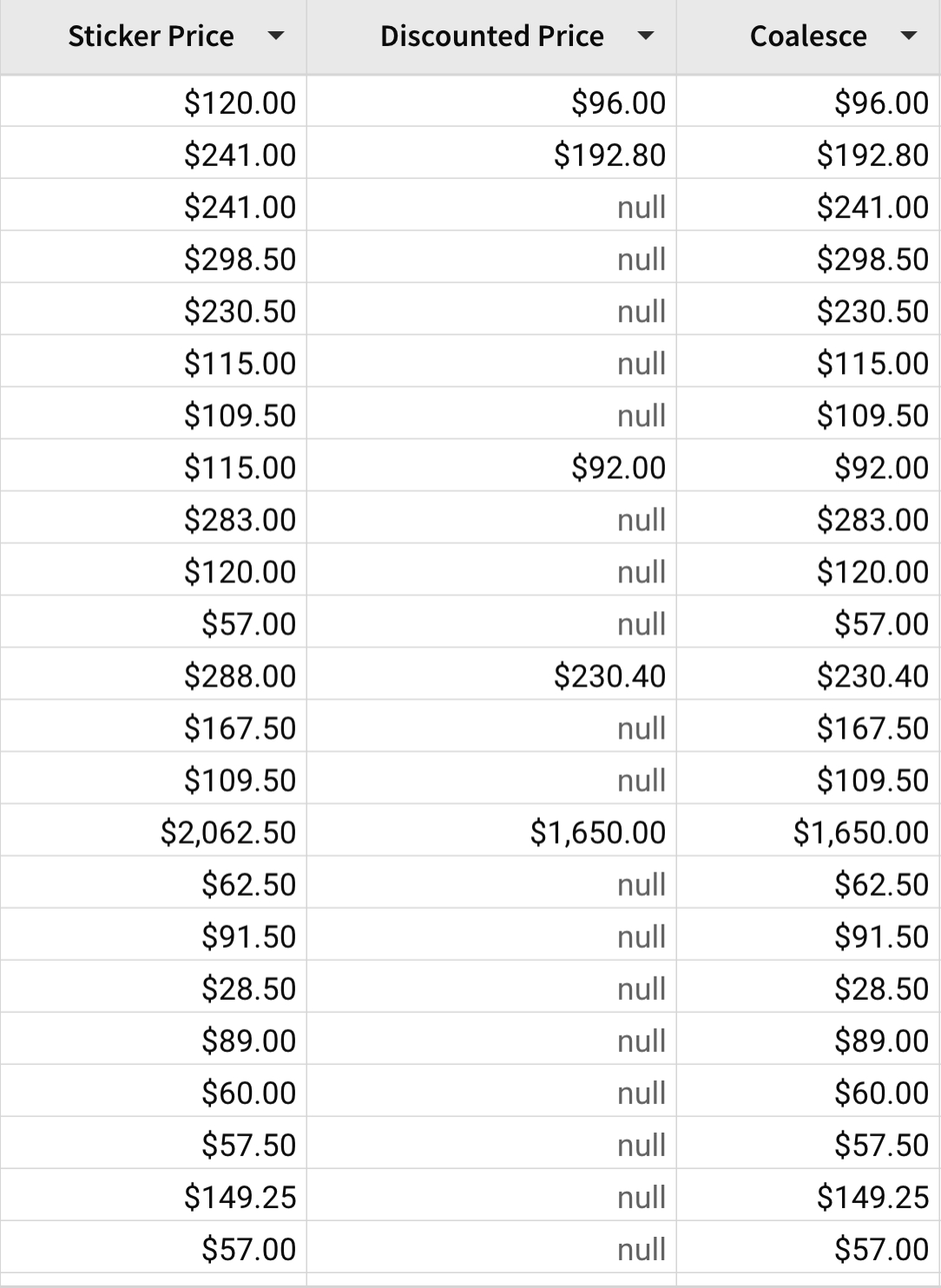Select the $96.00 cell in Discounted Price
Image resolution: width=941 pixels, height=1288 pixels.
[x=618, y=103]
